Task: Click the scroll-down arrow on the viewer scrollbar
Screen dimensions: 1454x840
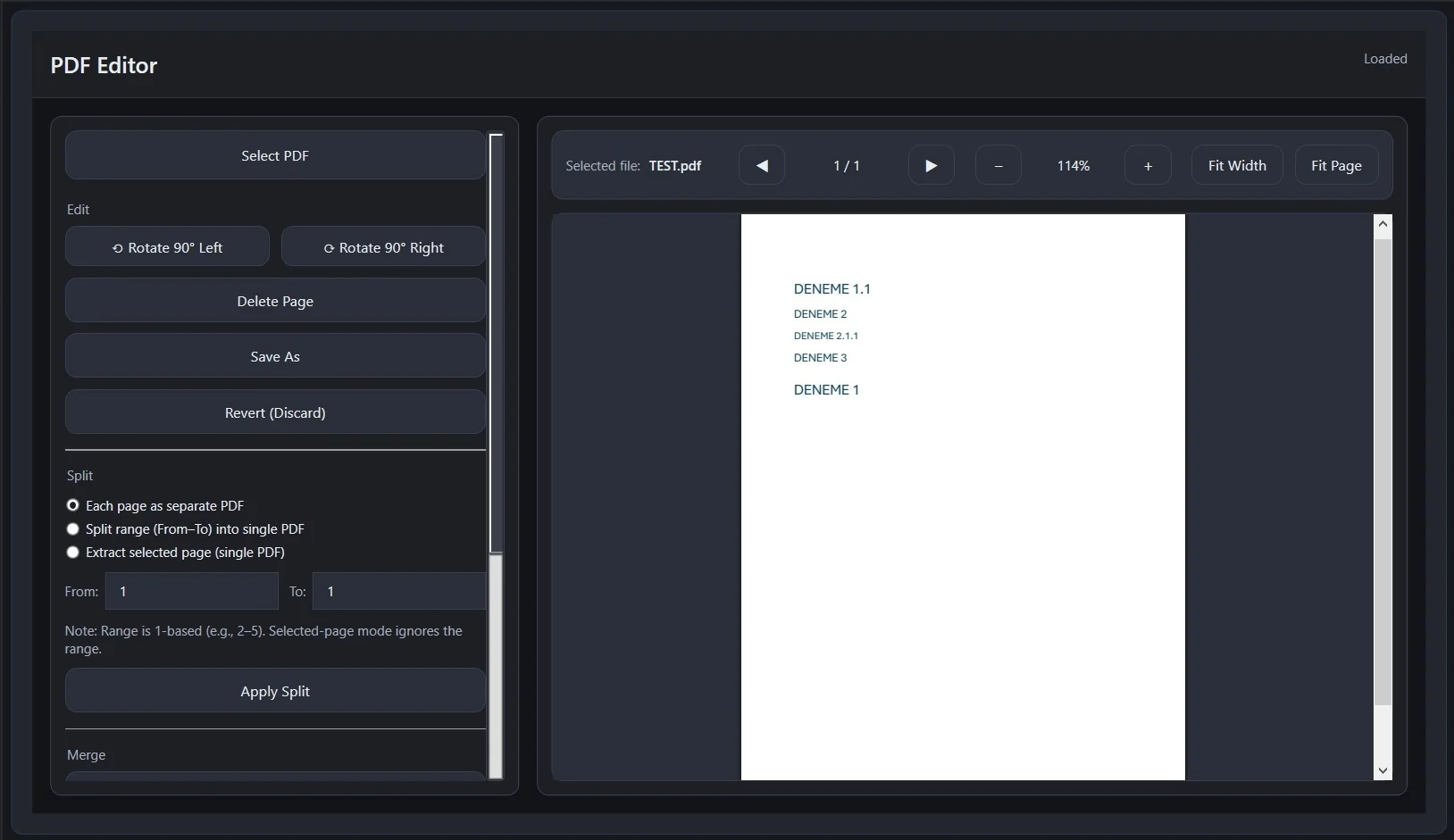Action: click(x=1383, y=770)
